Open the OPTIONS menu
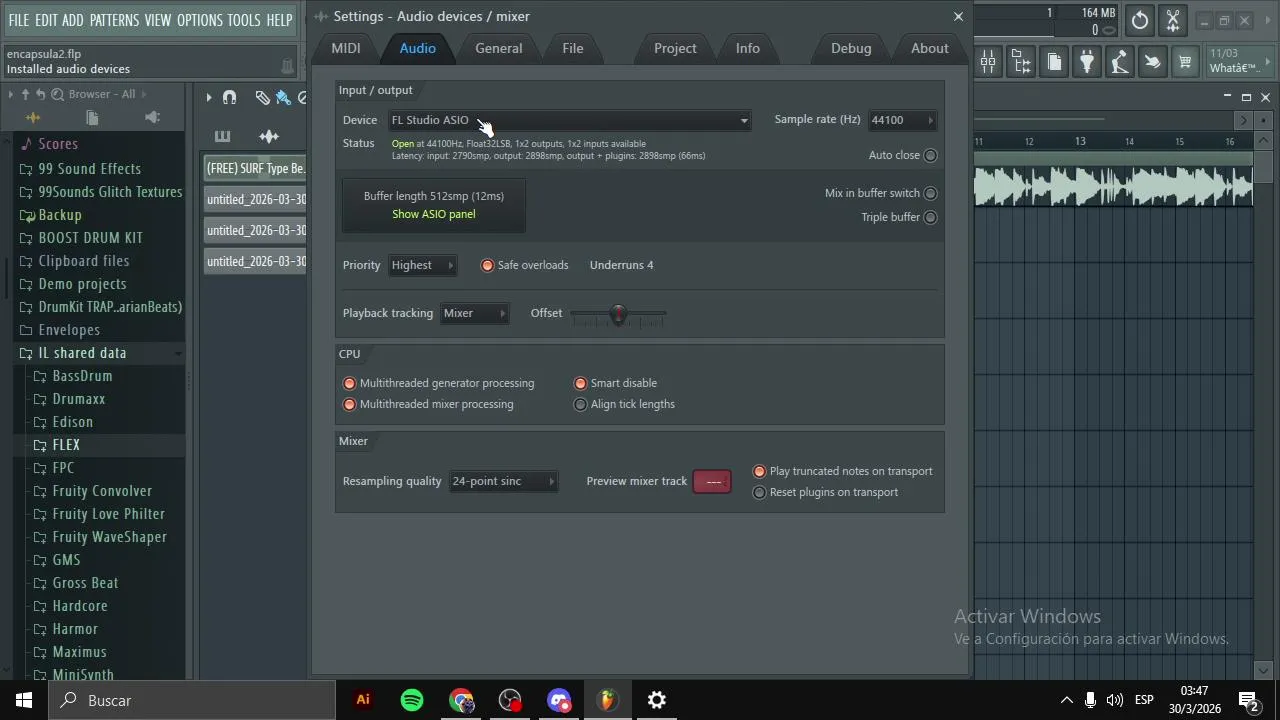The width and height of the screenshot is (1280, 720). tap(199, 20)
